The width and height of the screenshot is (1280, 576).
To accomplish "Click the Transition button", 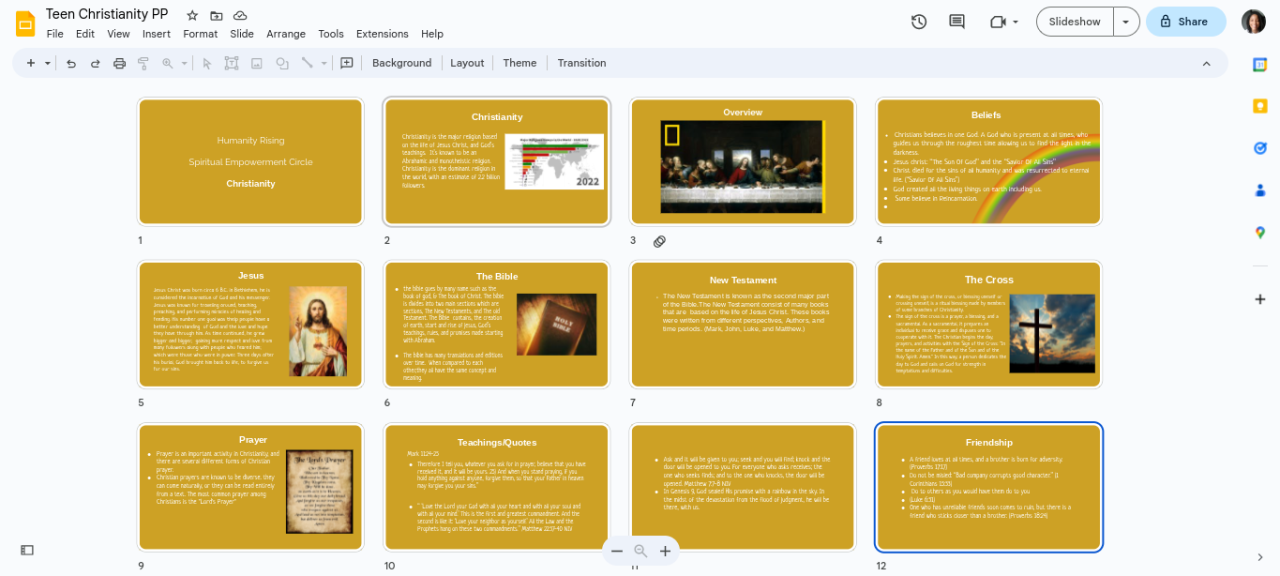I will tap(581, 63).
